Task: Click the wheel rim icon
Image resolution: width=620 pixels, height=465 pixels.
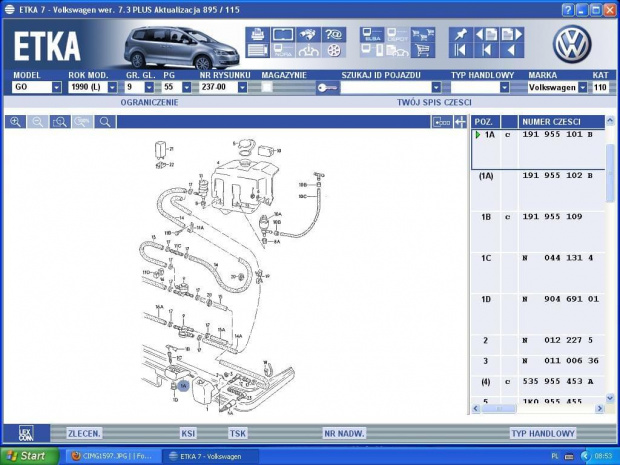Action: click(x=334, y=51)
